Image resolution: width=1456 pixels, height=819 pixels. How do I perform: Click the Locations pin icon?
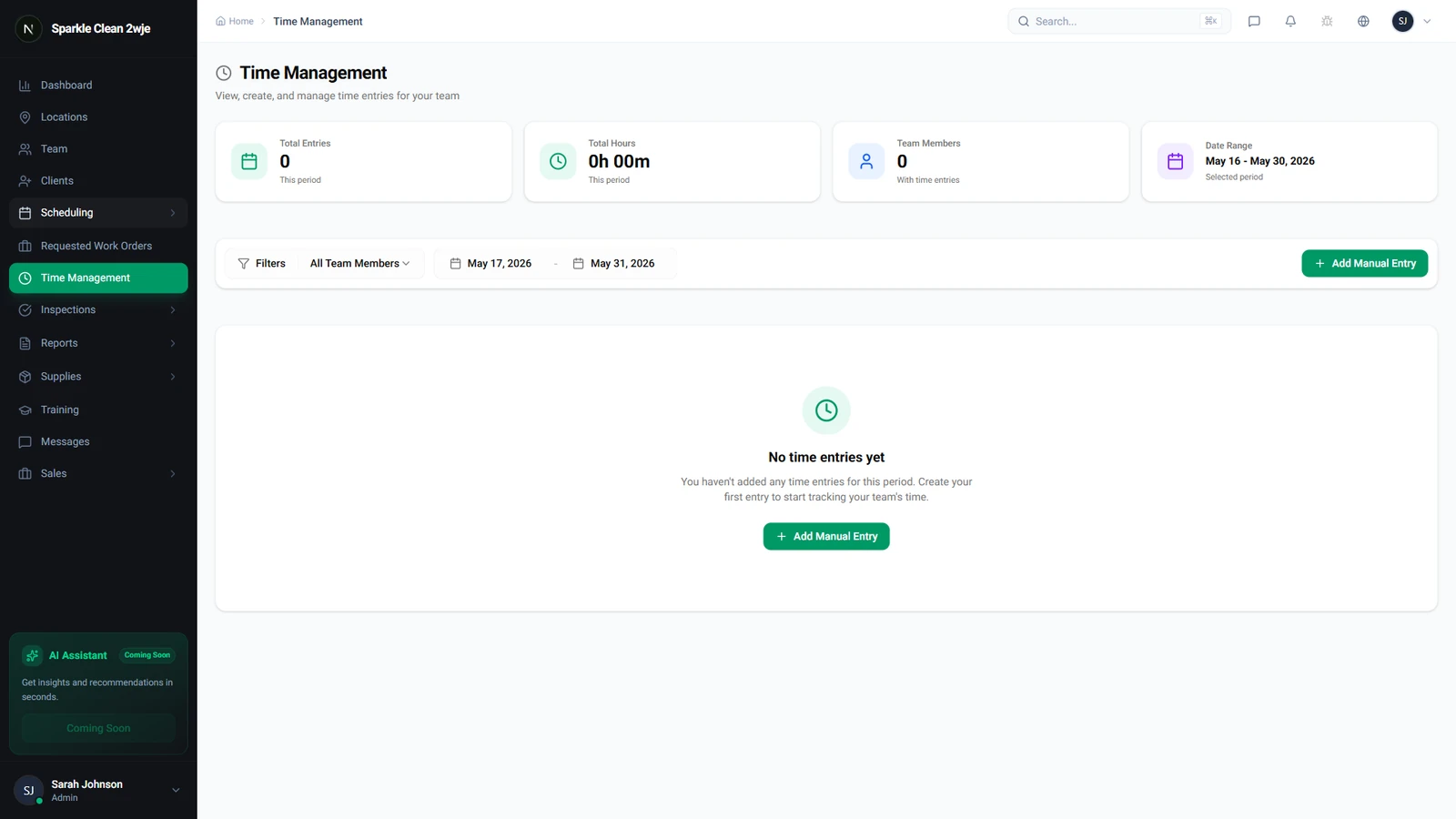tap(25, 117)
